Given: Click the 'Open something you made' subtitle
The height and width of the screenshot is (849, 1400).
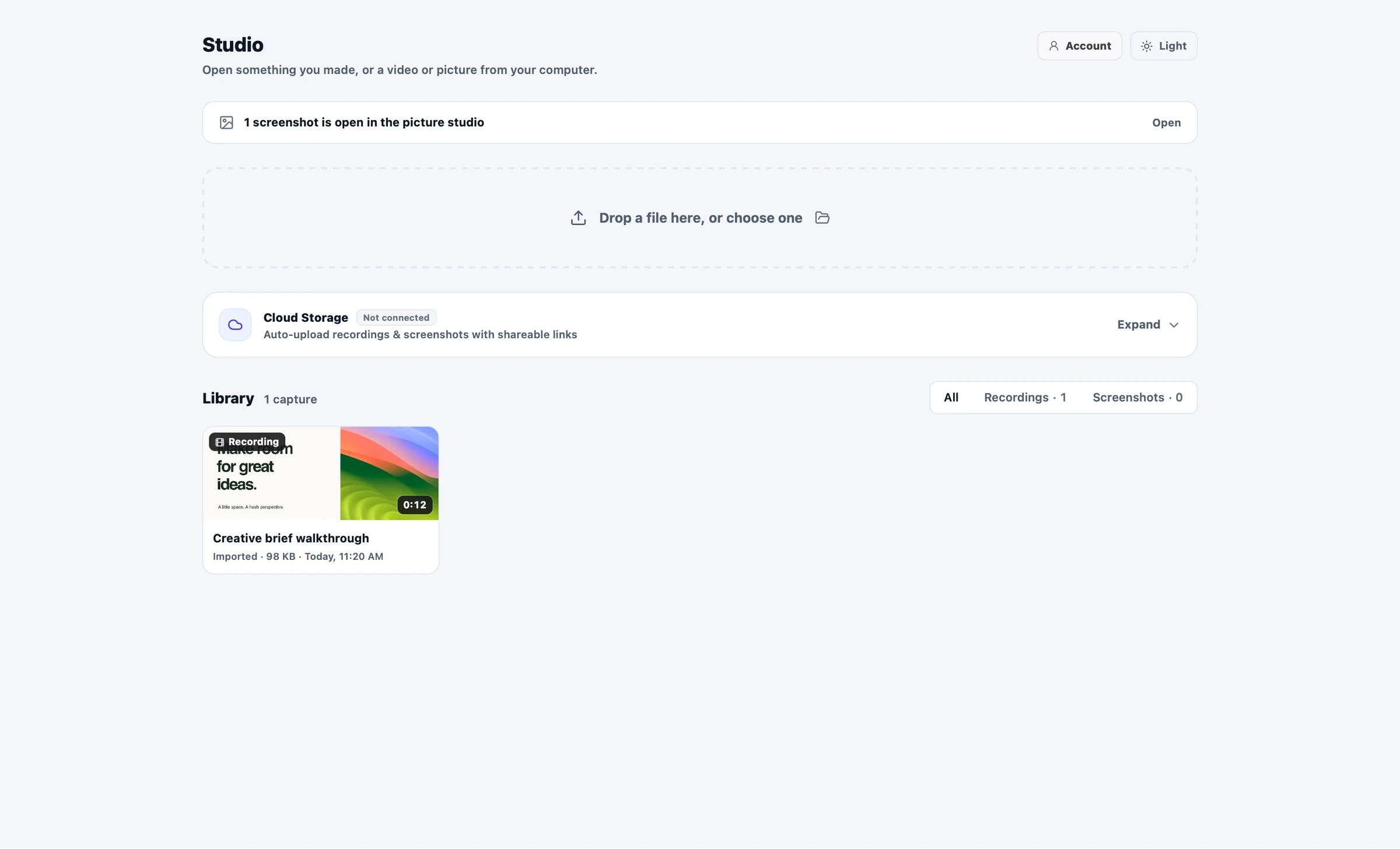Looking at the screenshot, I should [x=400, y=70].
